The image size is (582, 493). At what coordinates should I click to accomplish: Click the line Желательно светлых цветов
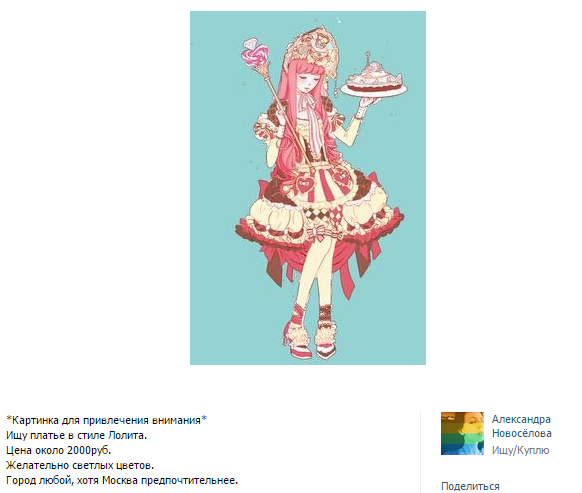pos(80,465)
